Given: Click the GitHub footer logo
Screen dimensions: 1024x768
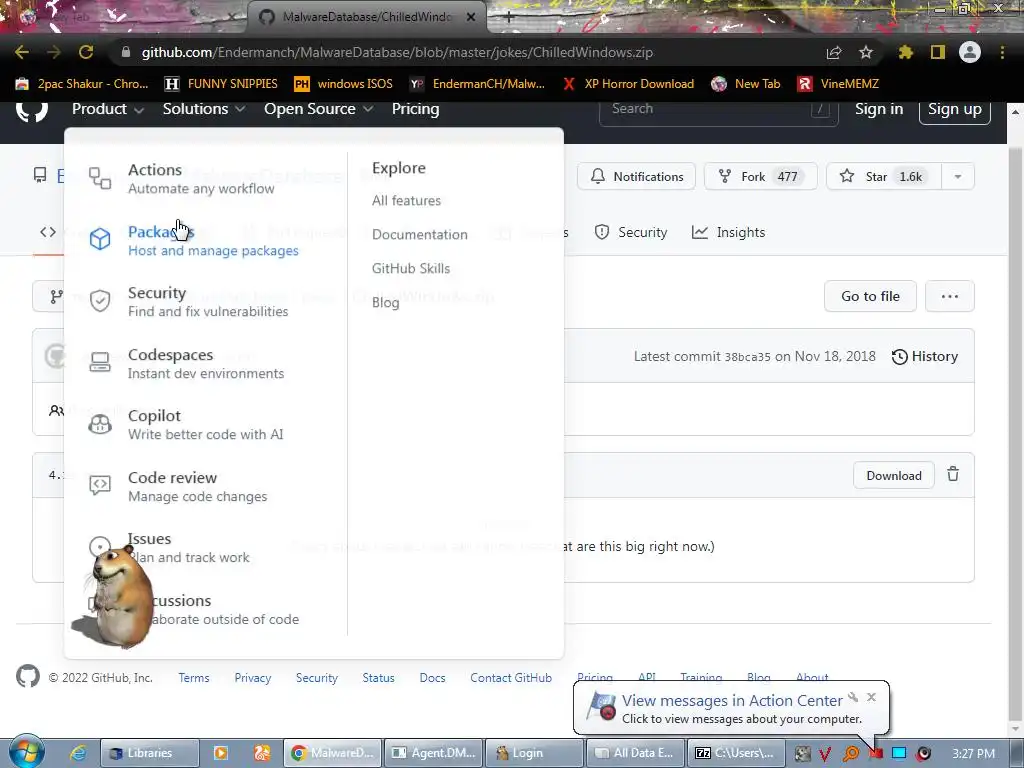Looking at the screenshot, I should pyautogui.click(x=27, y=677).
